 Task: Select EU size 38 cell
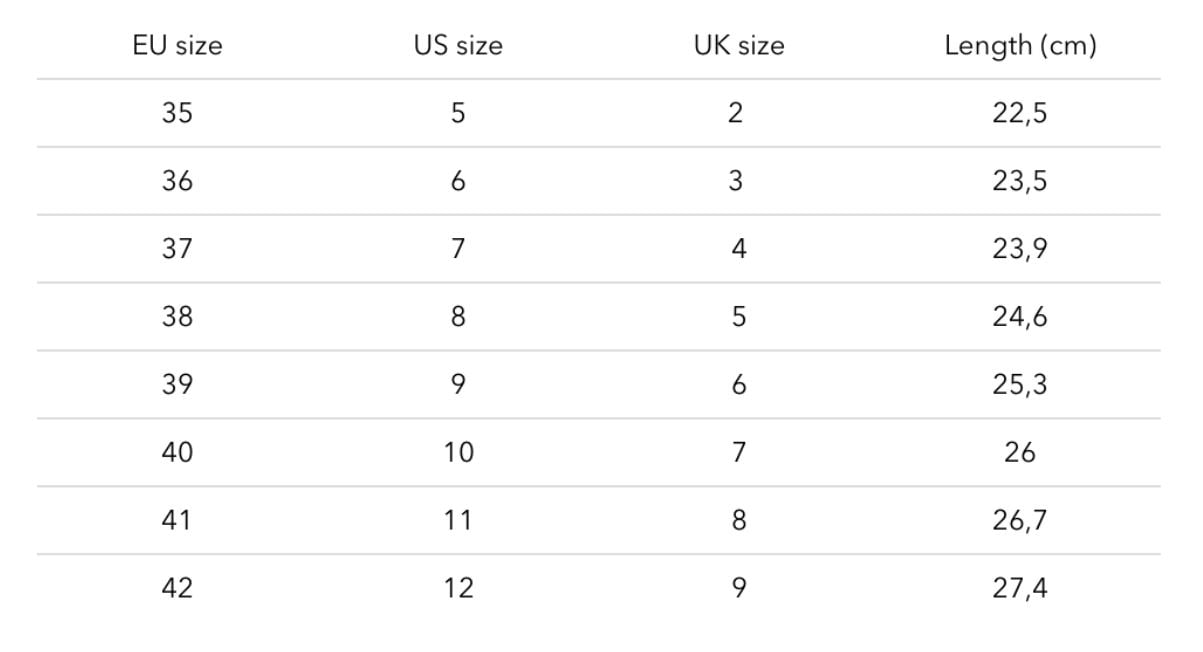click(x=177, y=317)
